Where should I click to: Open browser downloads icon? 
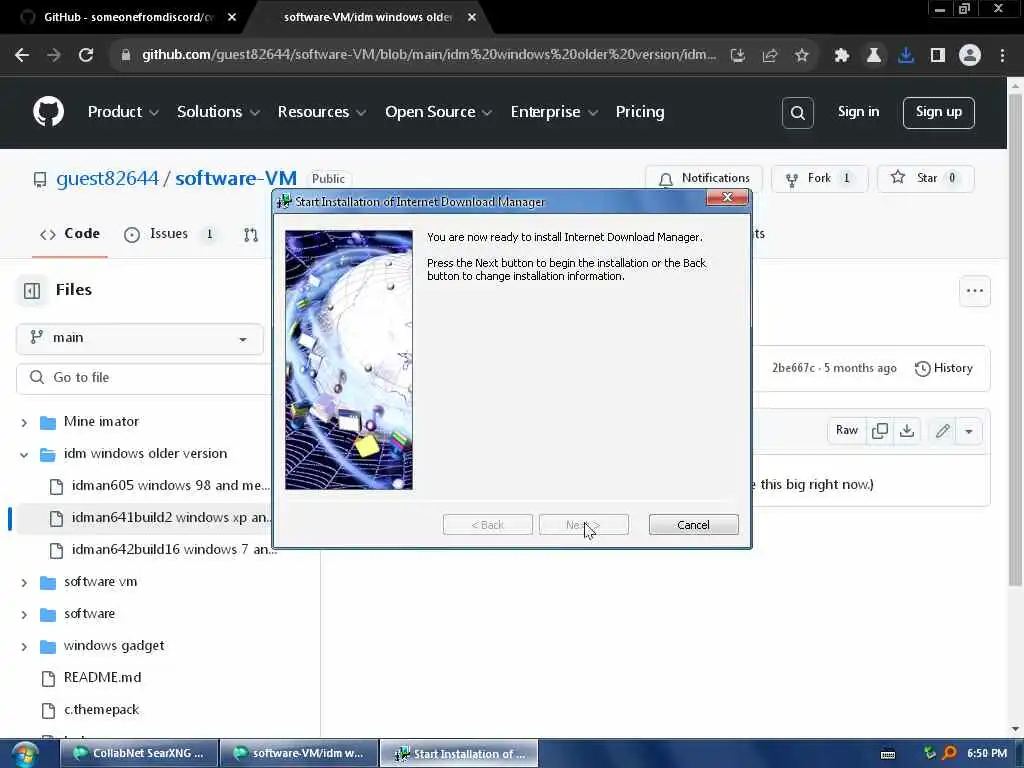[905, 56]
